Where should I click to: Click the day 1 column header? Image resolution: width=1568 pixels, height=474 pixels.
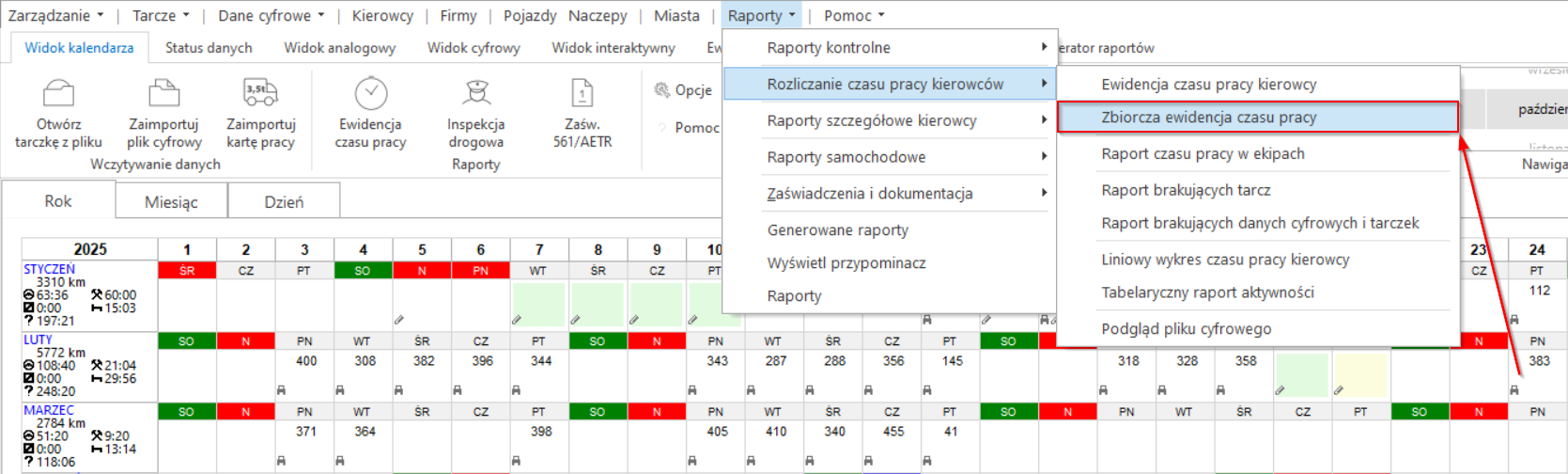tap(187, 249)
